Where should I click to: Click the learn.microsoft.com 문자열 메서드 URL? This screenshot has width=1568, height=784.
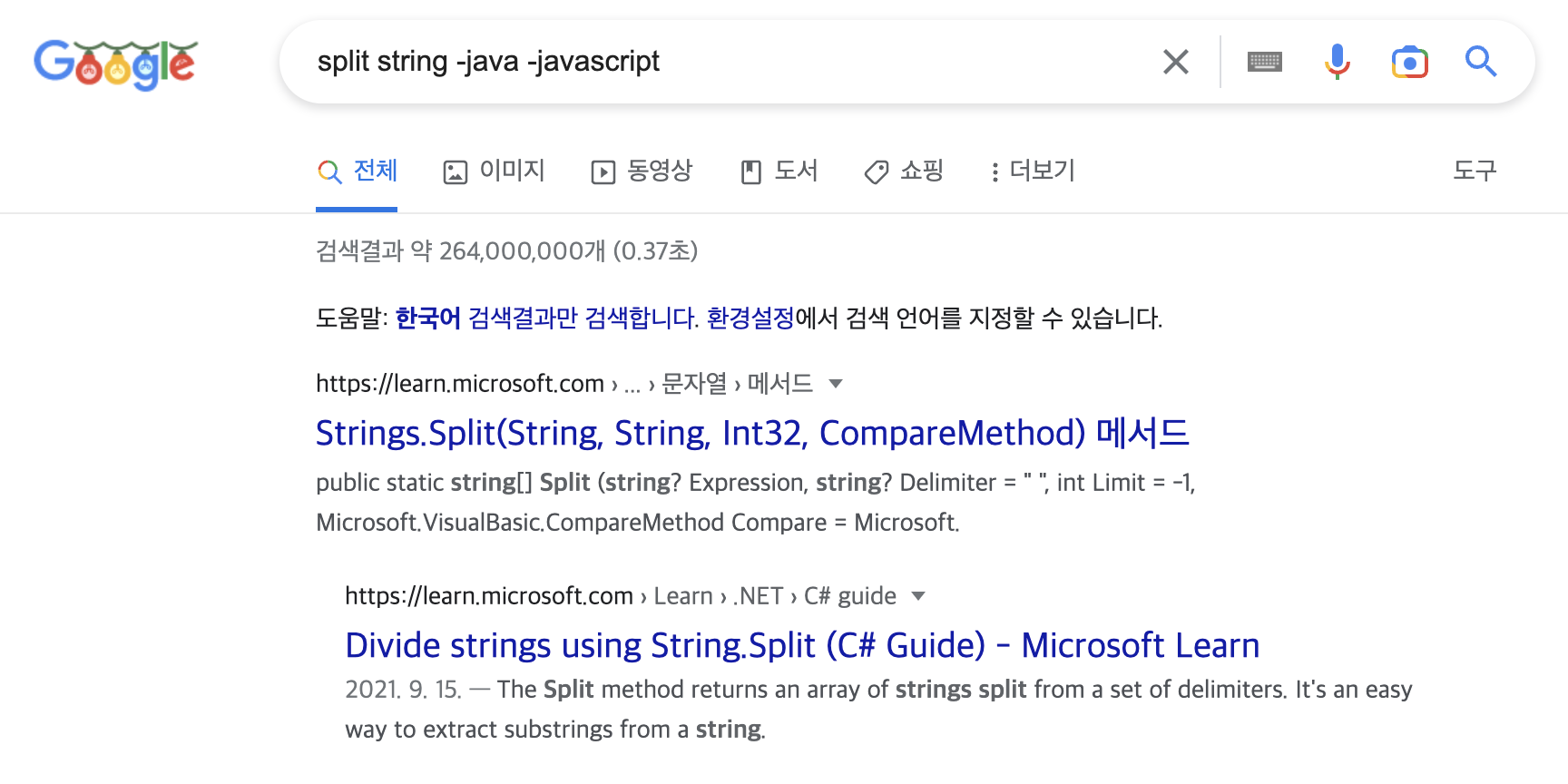563,384
